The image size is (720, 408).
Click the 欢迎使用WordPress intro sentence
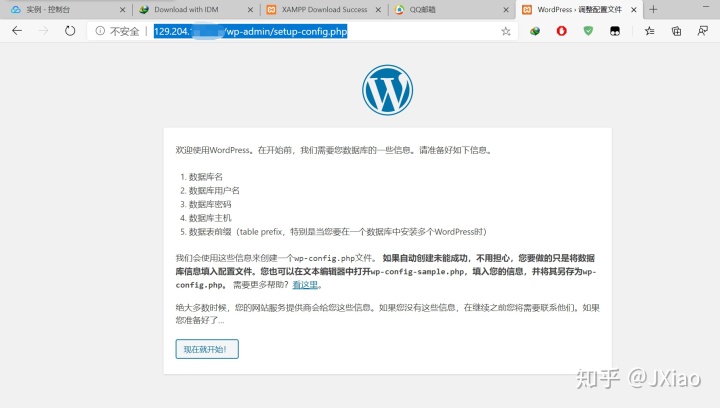(334, 150)
